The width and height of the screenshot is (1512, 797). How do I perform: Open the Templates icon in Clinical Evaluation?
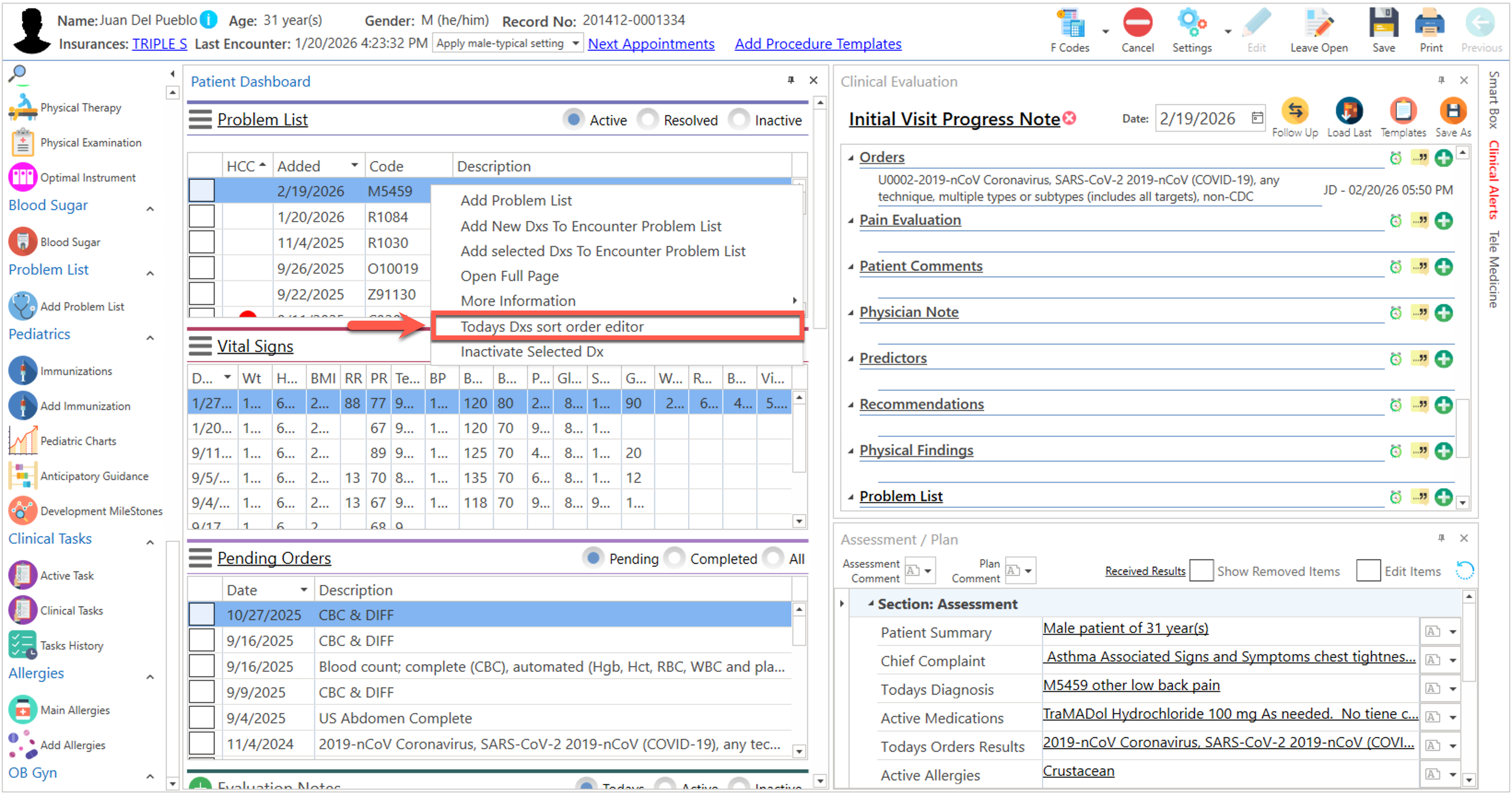tap(1402, 111)
